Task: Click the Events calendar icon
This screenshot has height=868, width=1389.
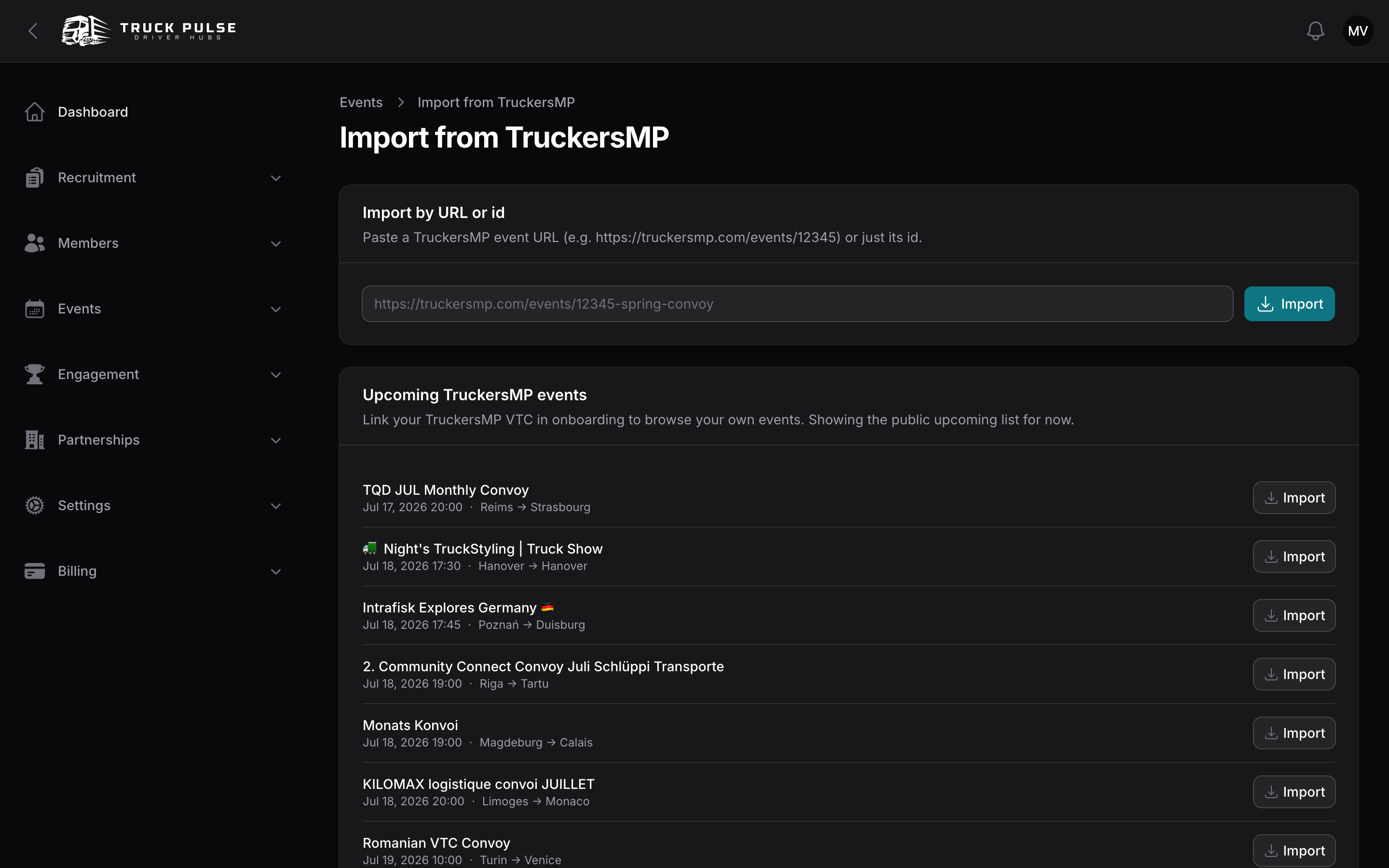Action: pyautogui.click(x=34, y=309)
